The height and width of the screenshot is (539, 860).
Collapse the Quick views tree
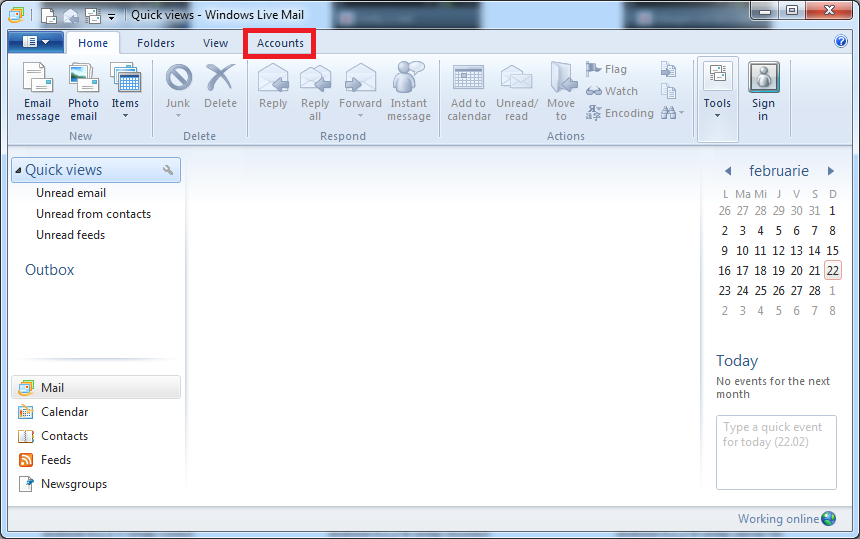(18, 171)
